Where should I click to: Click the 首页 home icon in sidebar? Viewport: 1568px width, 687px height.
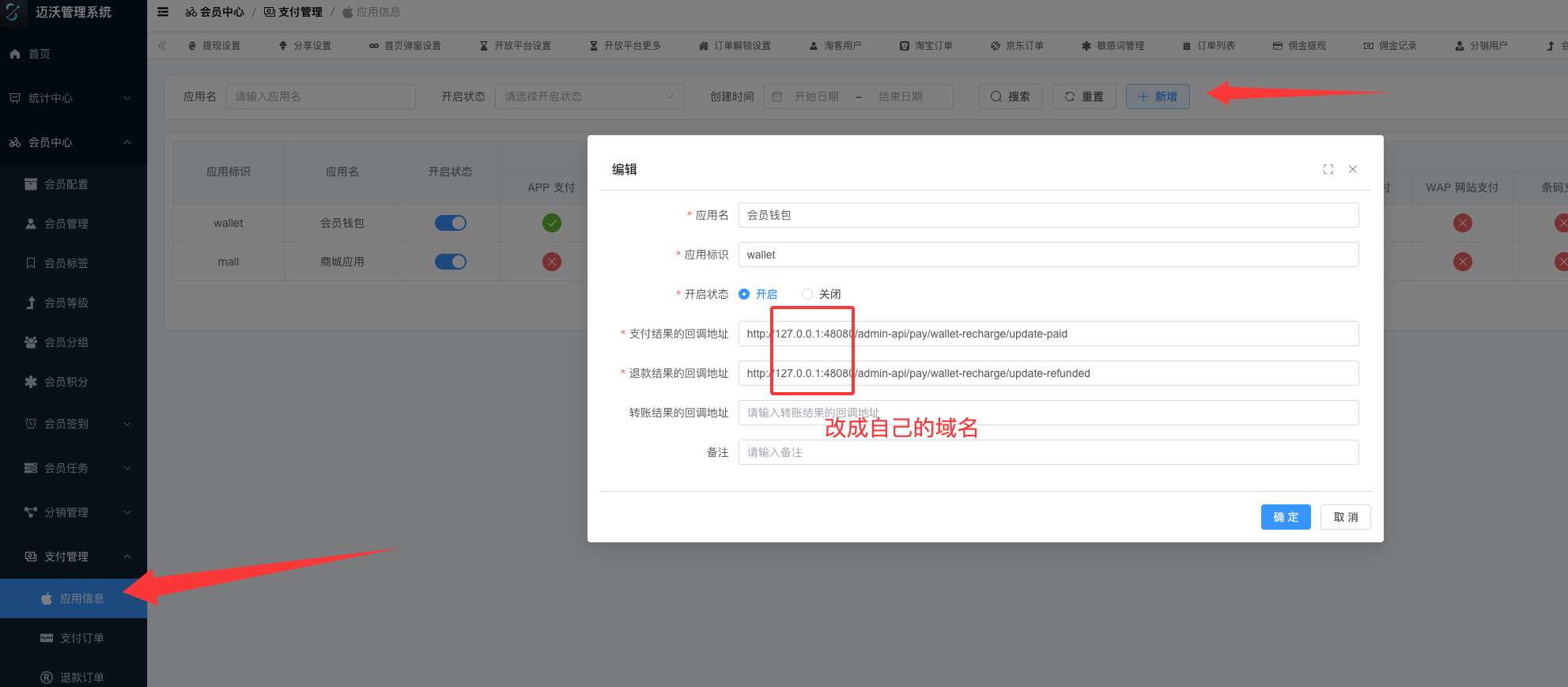[x=15, y=54]
